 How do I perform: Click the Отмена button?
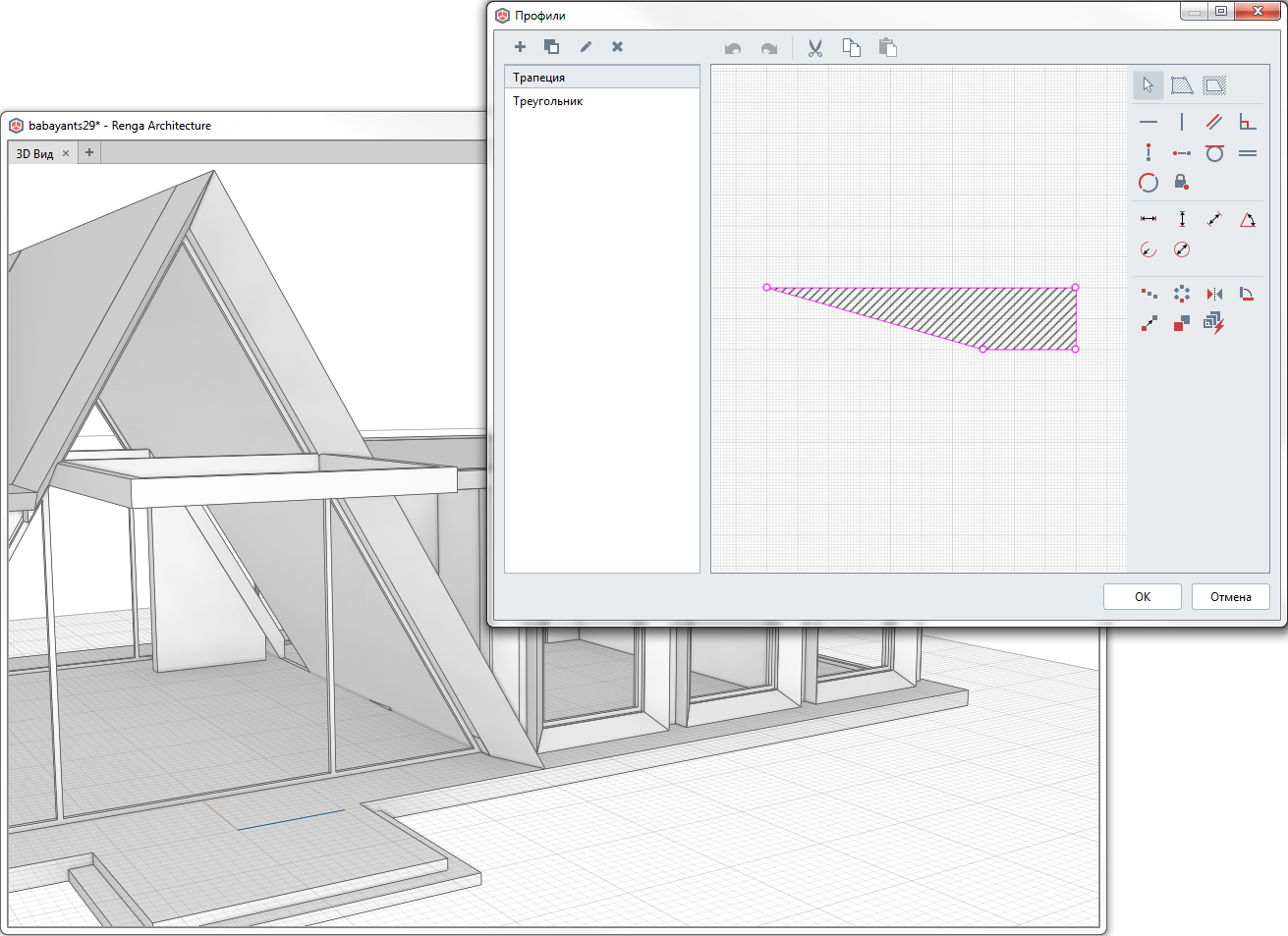tap(1231, 596)
